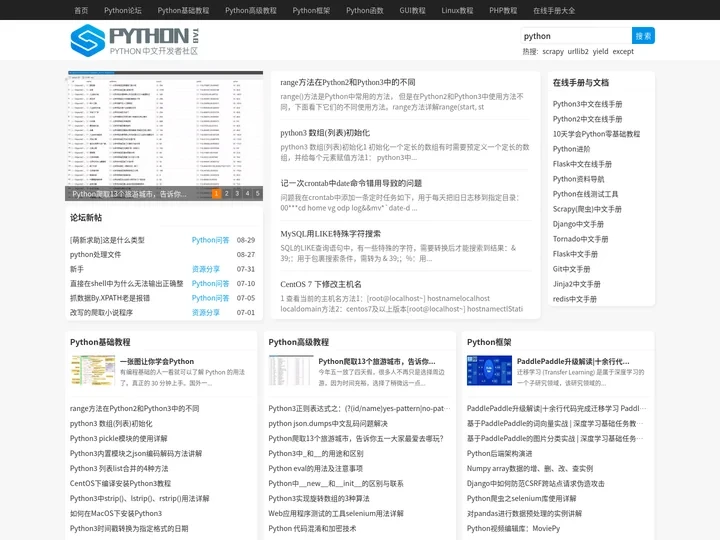This screenshot has height=540, width=720.
Task: Focus the search input containing python
Action: tap(576, 36)
